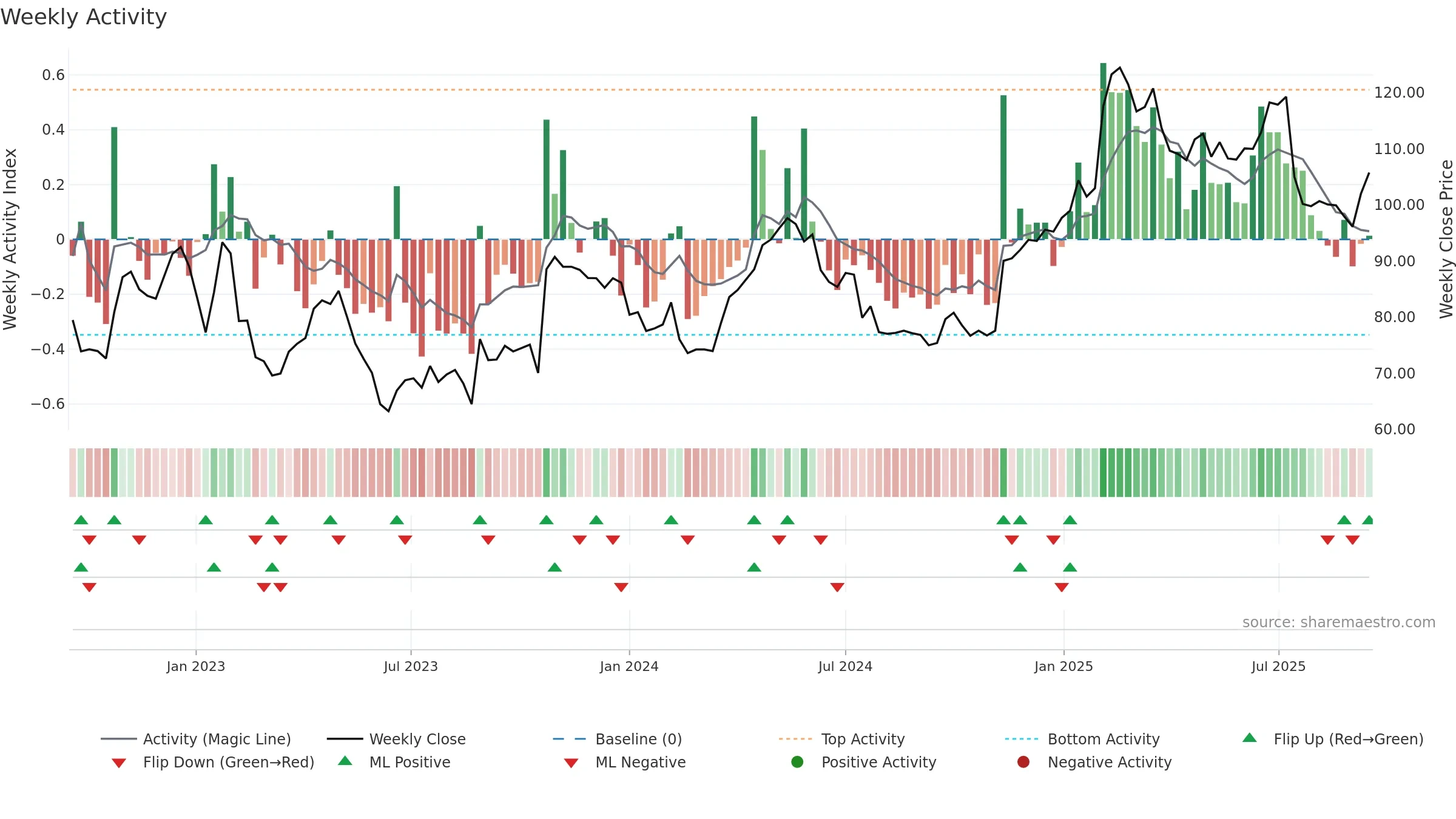Click the ML Negative red triangle legend icon
The width and height of the screenshot is (1456, 819).
(x=571, y=763)
